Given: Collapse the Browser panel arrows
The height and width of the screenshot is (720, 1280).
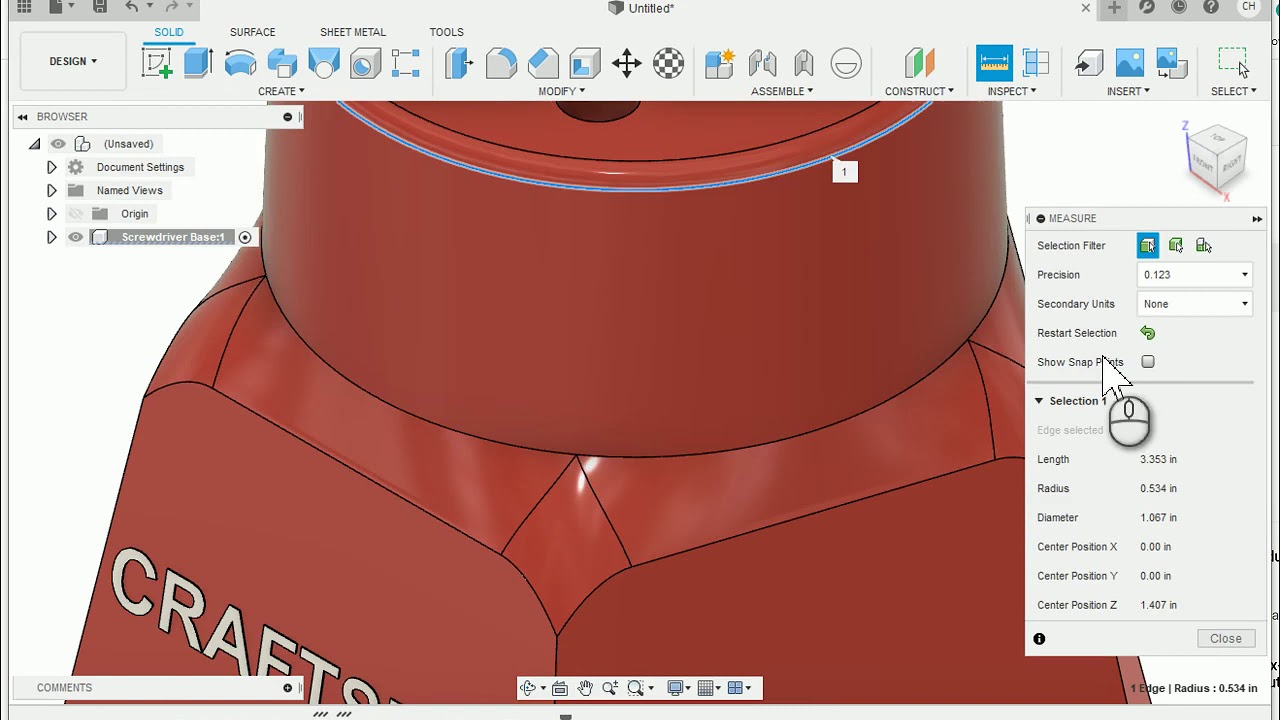Looking at the screenshot, I should click(x=22, y=117).
